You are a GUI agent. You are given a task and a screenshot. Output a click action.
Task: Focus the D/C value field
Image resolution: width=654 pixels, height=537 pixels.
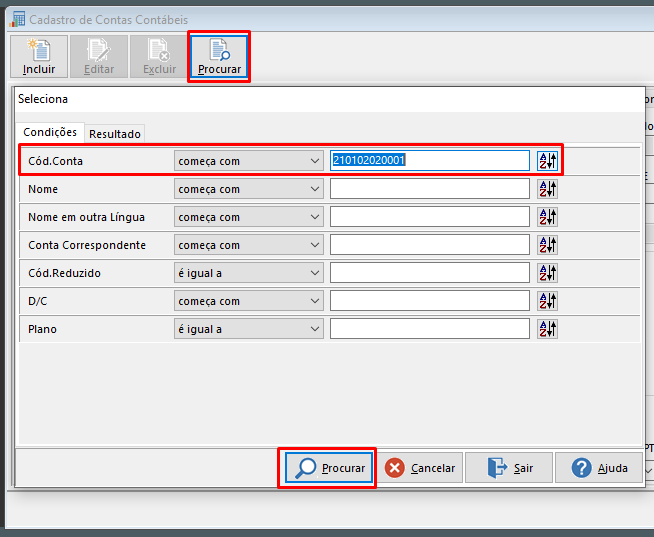[430, 301]
